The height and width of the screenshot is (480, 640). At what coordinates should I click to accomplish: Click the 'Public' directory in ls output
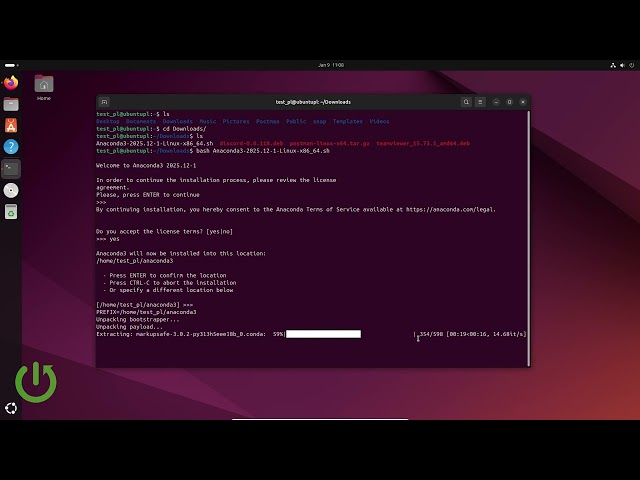(x=296, y=121)
